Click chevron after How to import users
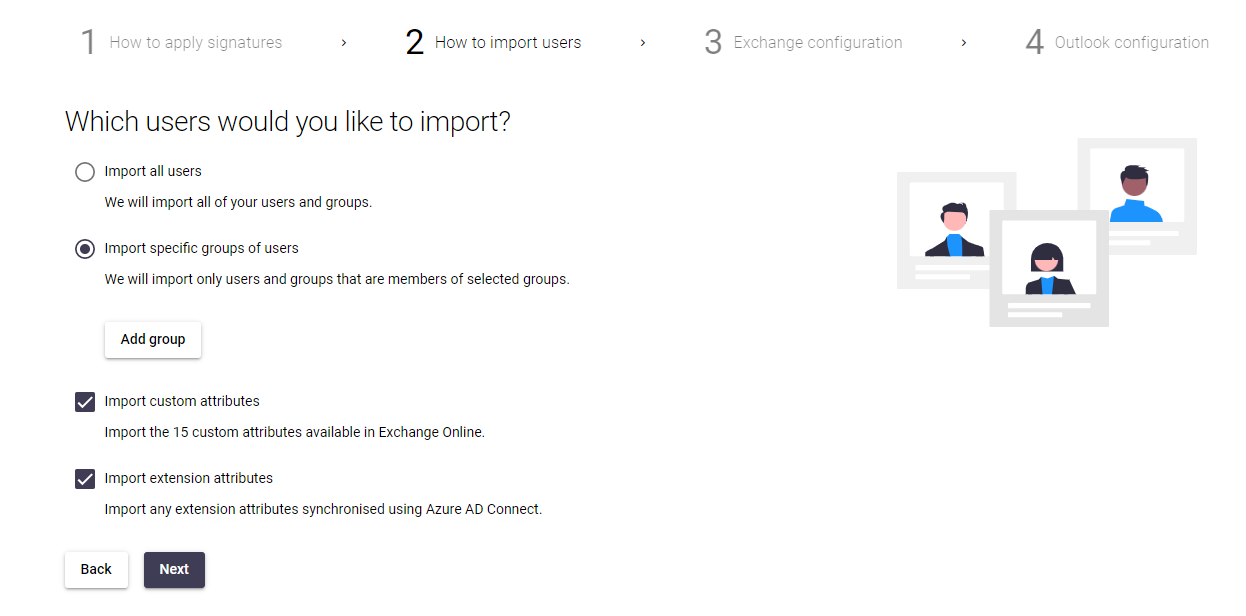The image size is (1246, 616). pos(643,43)
